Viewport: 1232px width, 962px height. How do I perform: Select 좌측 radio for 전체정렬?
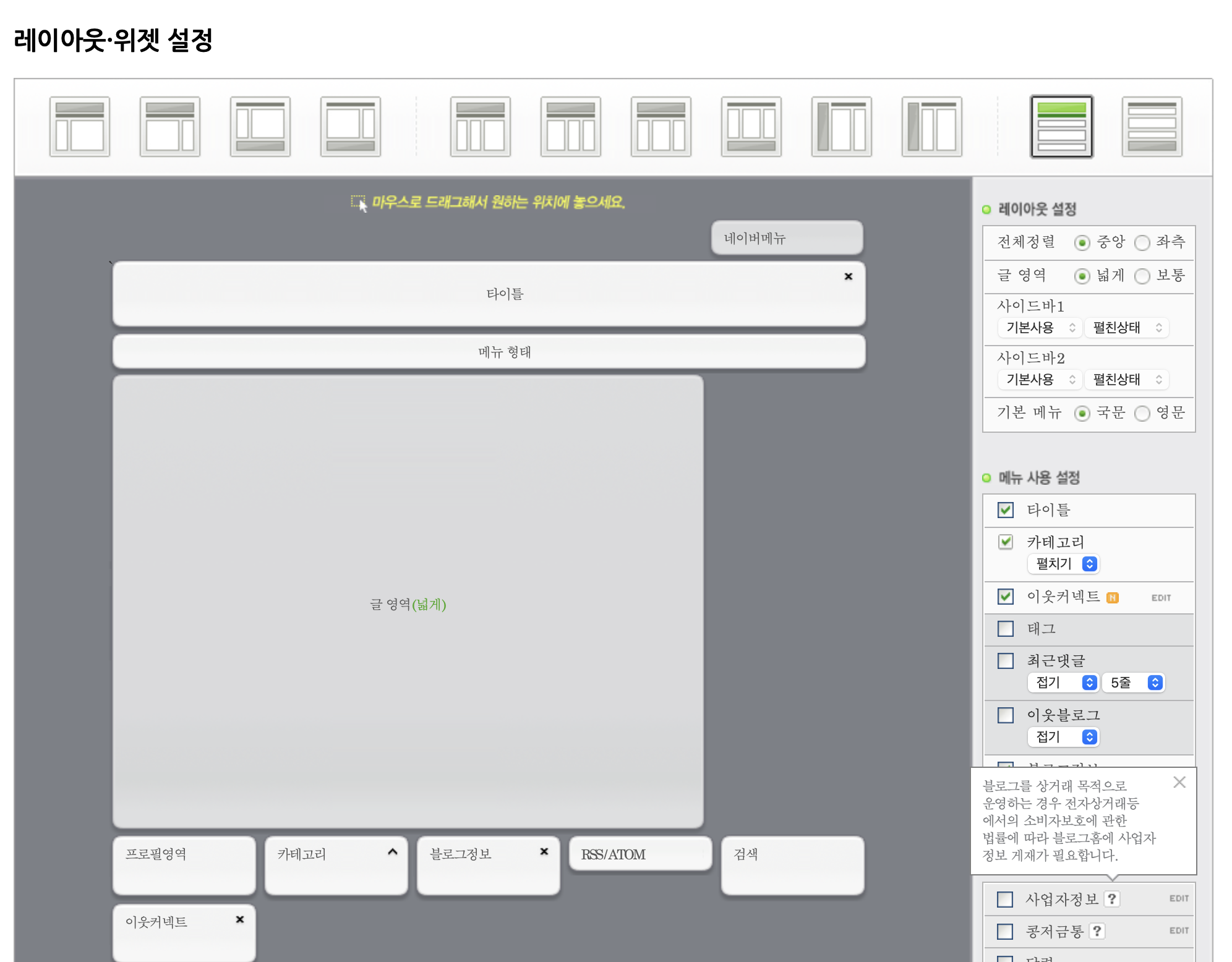coord(1142,242)
